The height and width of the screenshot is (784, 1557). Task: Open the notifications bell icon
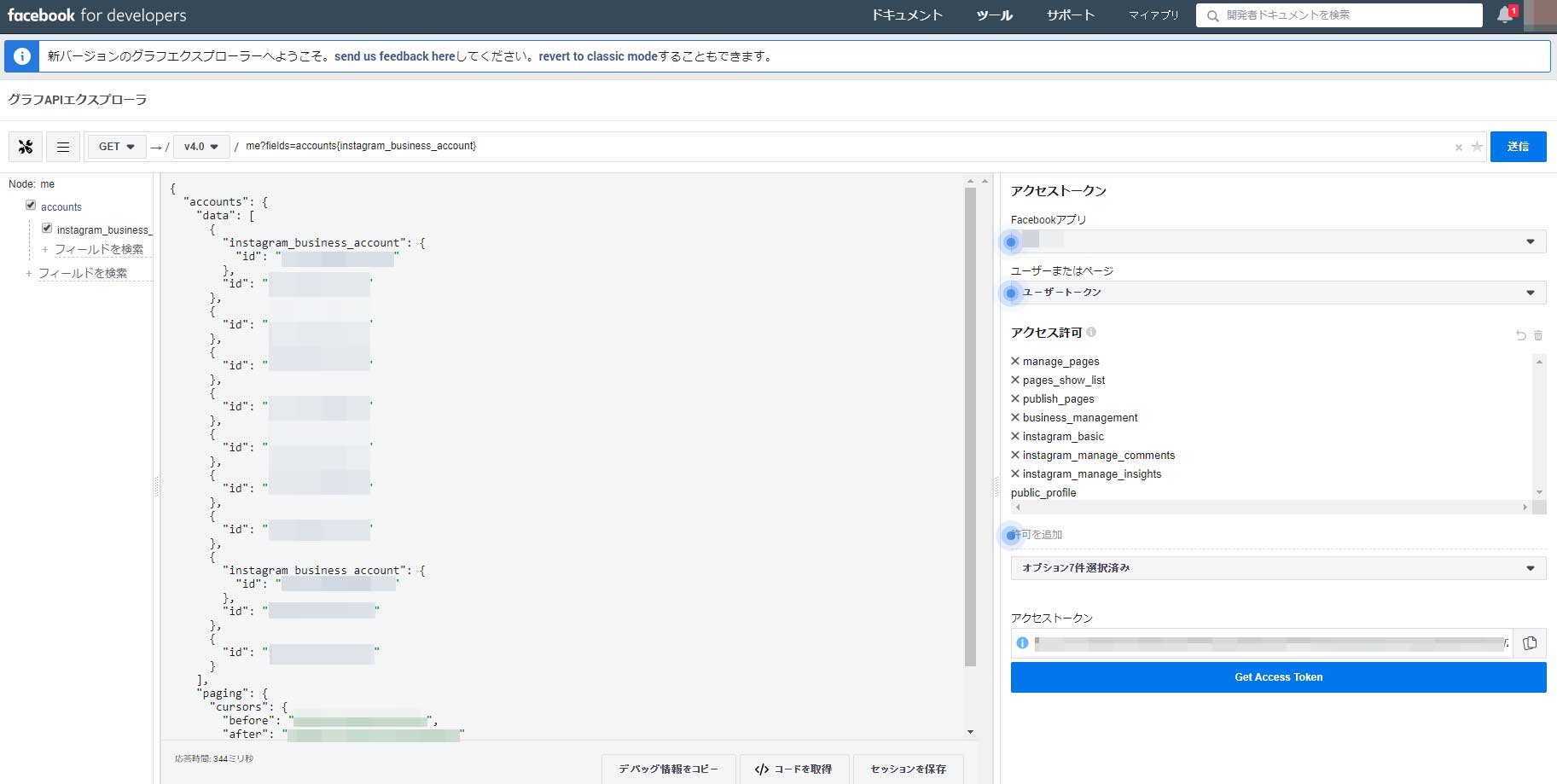1505,15
